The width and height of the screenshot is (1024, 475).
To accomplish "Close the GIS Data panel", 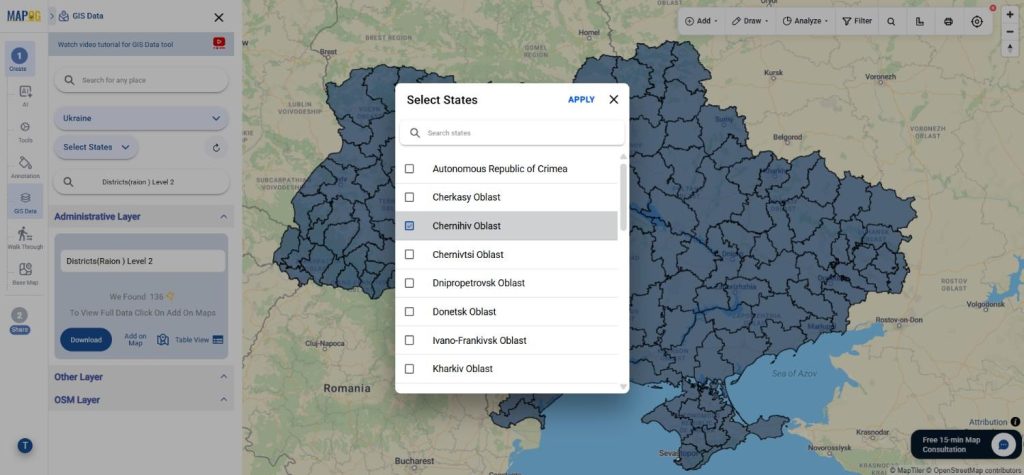I will point(219,18).
